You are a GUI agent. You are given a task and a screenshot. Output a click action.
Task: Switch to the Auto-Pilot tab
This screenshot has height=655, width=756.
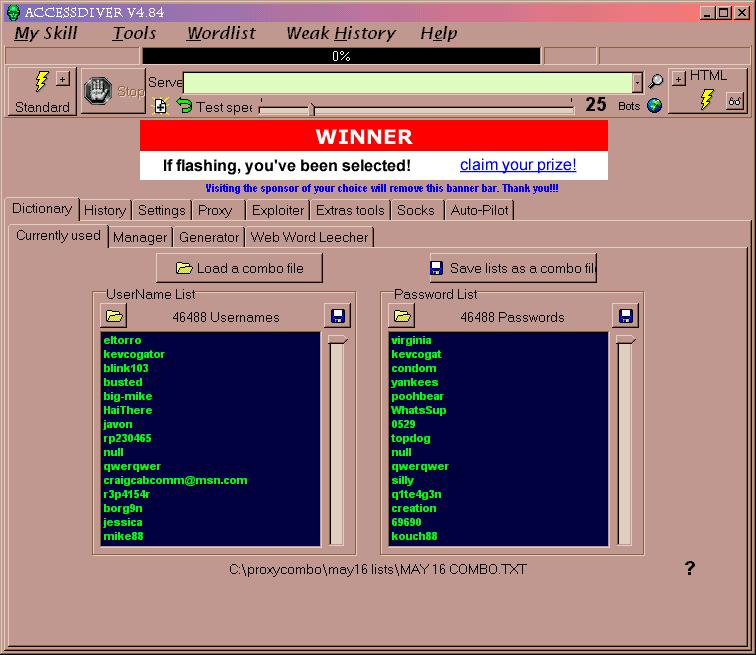click(479, 211)
